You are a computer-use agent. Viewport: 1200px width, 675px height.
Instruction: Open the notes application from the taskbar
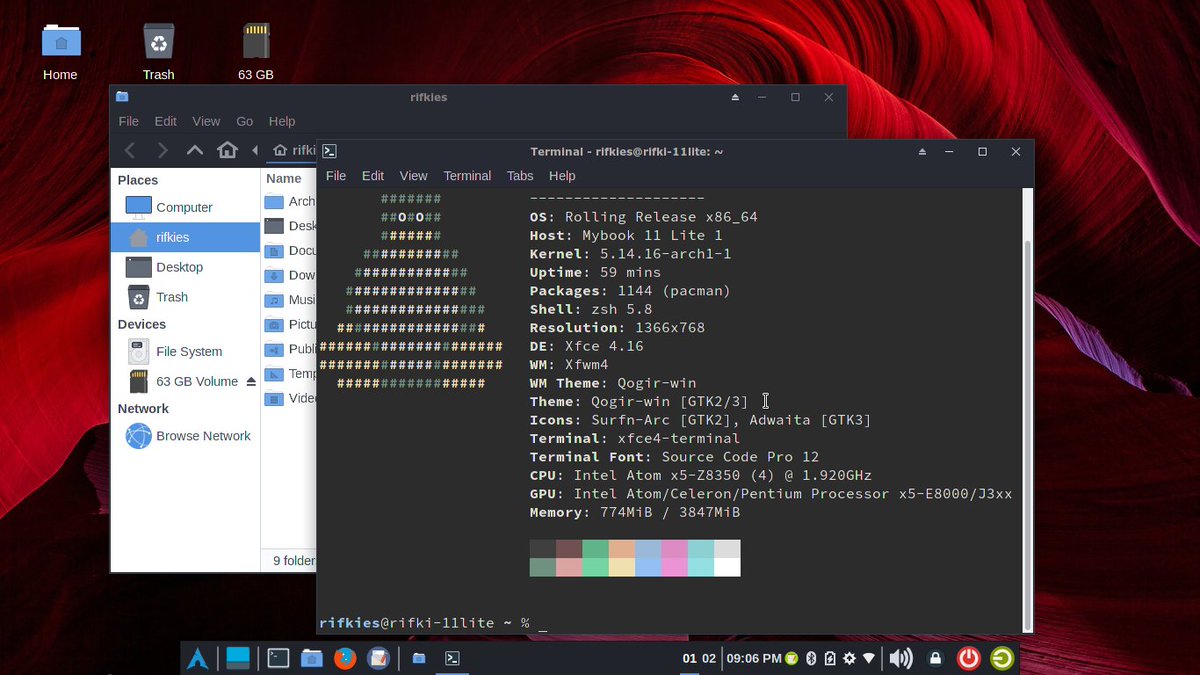[379, 658]
